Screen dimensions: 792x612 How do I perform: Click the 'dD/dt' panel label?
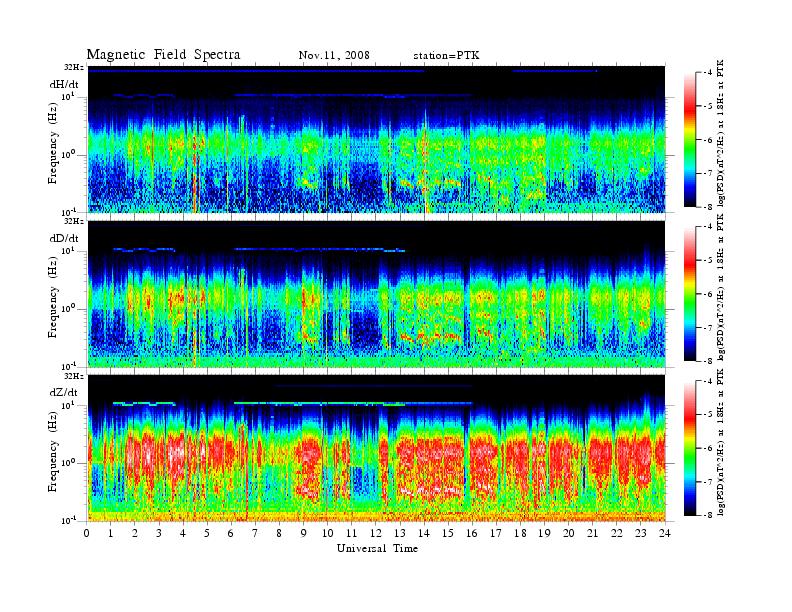pos(64,238)
